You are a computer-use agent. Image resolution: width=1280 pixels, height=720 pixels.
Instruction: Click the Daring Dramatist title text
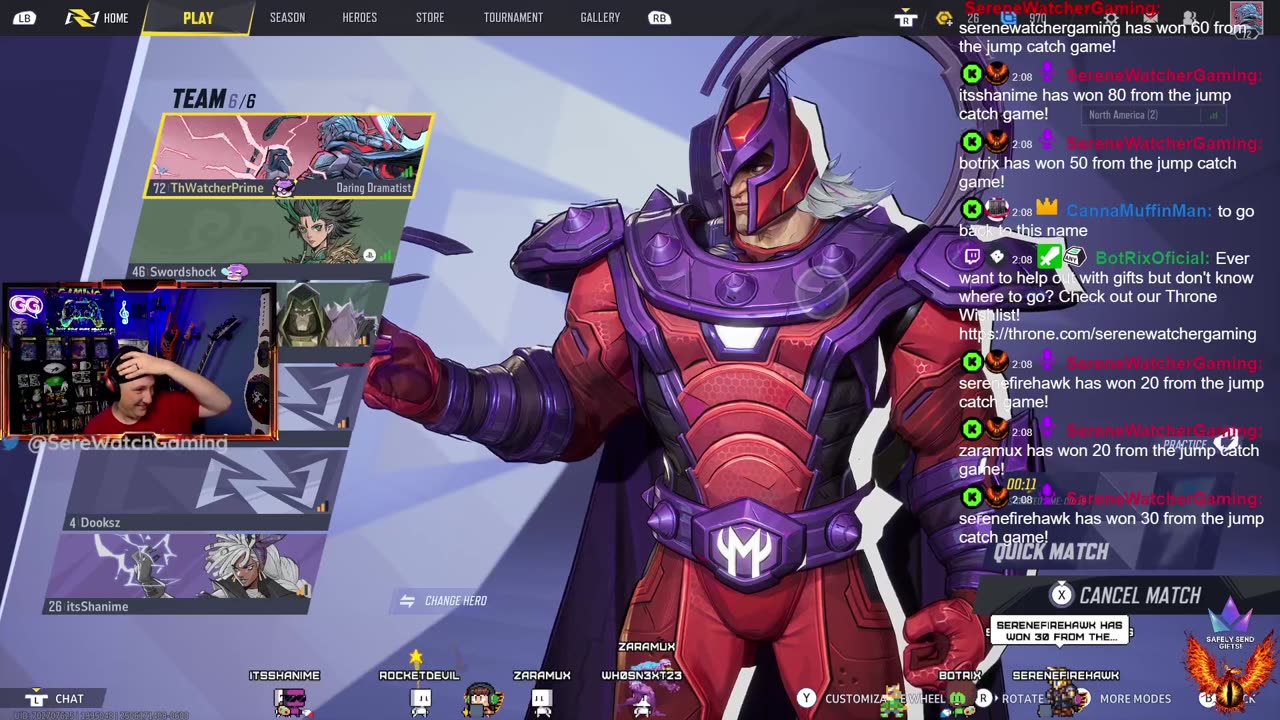click(x=373, y=188)
